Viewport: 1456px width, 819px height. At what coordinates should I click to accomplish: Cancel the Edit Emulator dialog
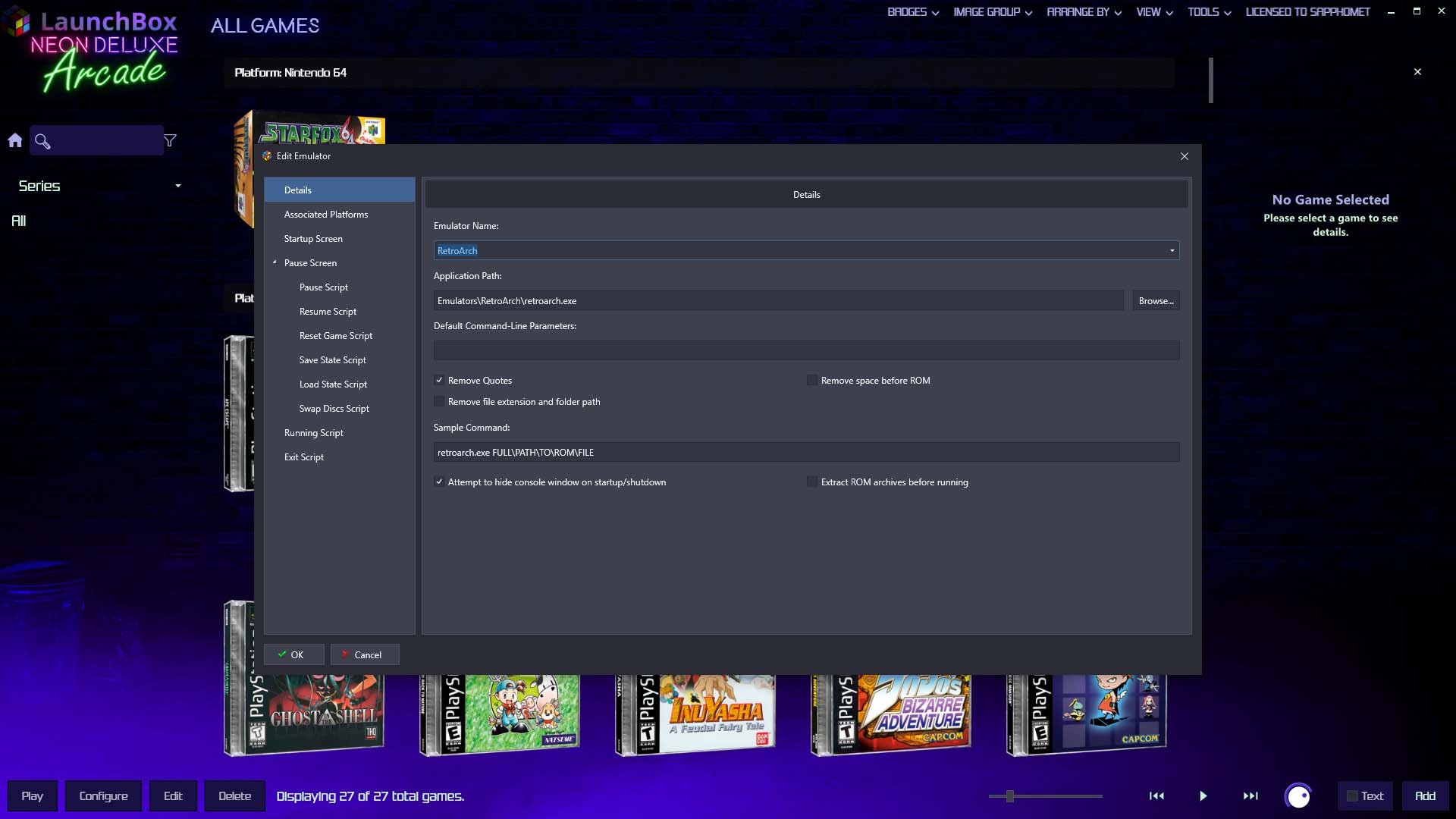365,654
